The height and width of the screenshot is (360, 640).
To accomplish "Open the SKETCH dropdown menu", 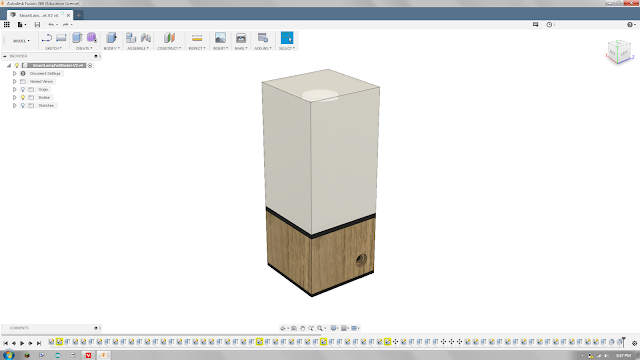I will (53, 48).
